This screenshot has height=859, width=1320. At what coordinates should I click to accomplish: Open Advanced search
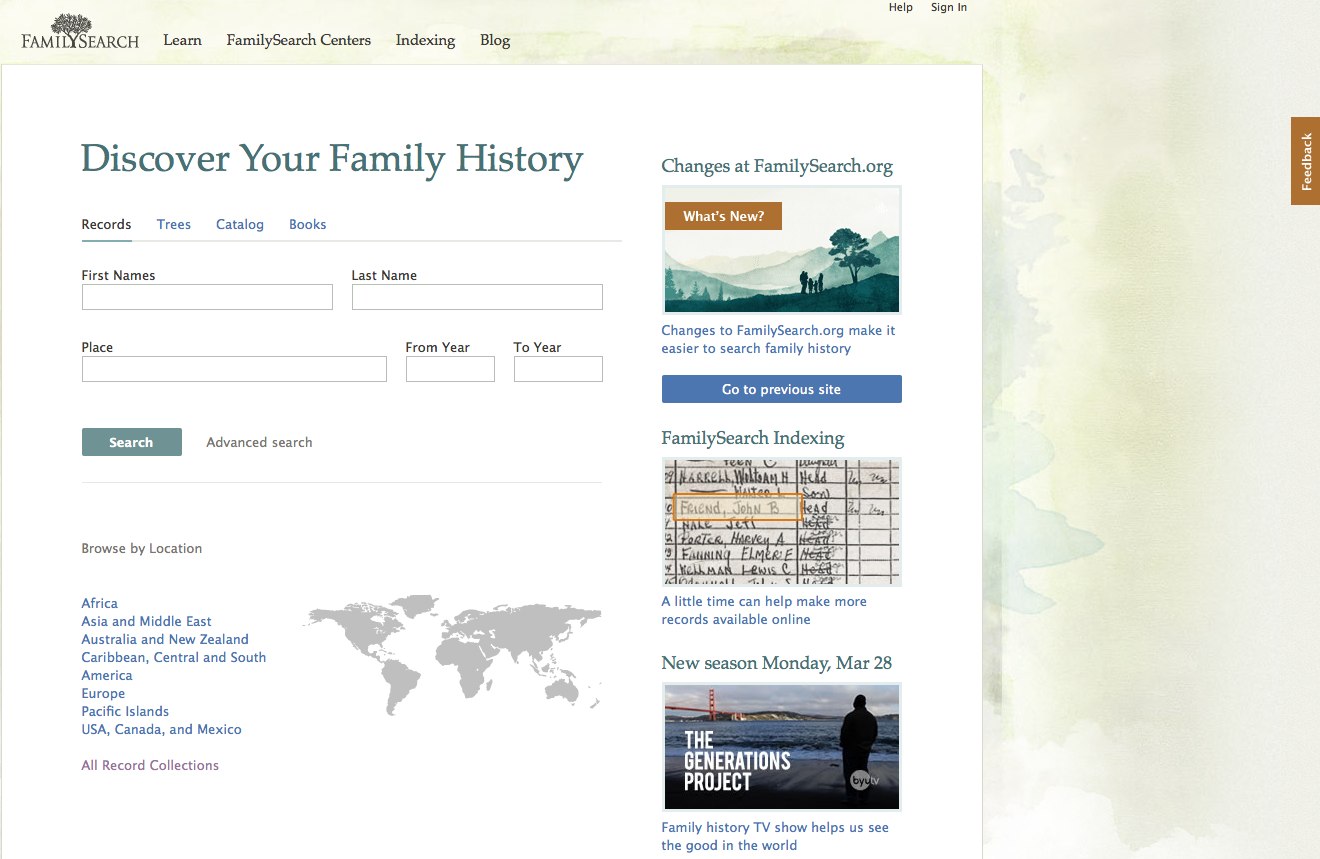(x=259, y=441)
